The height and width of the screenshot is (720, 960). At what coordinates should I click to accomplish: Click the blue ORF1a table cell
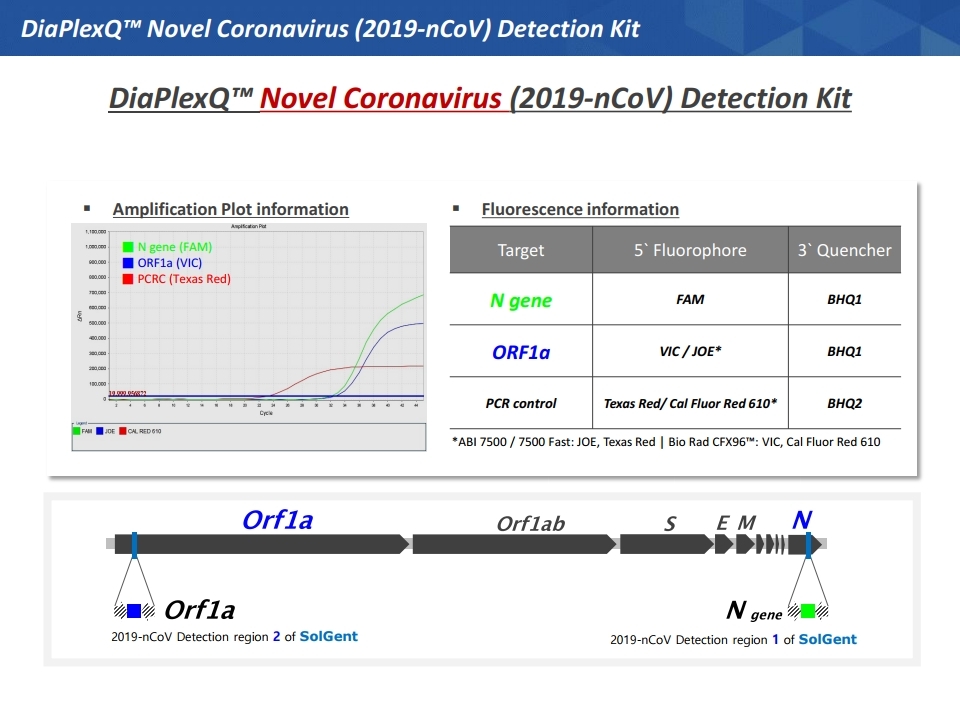[x=521, y=352]
